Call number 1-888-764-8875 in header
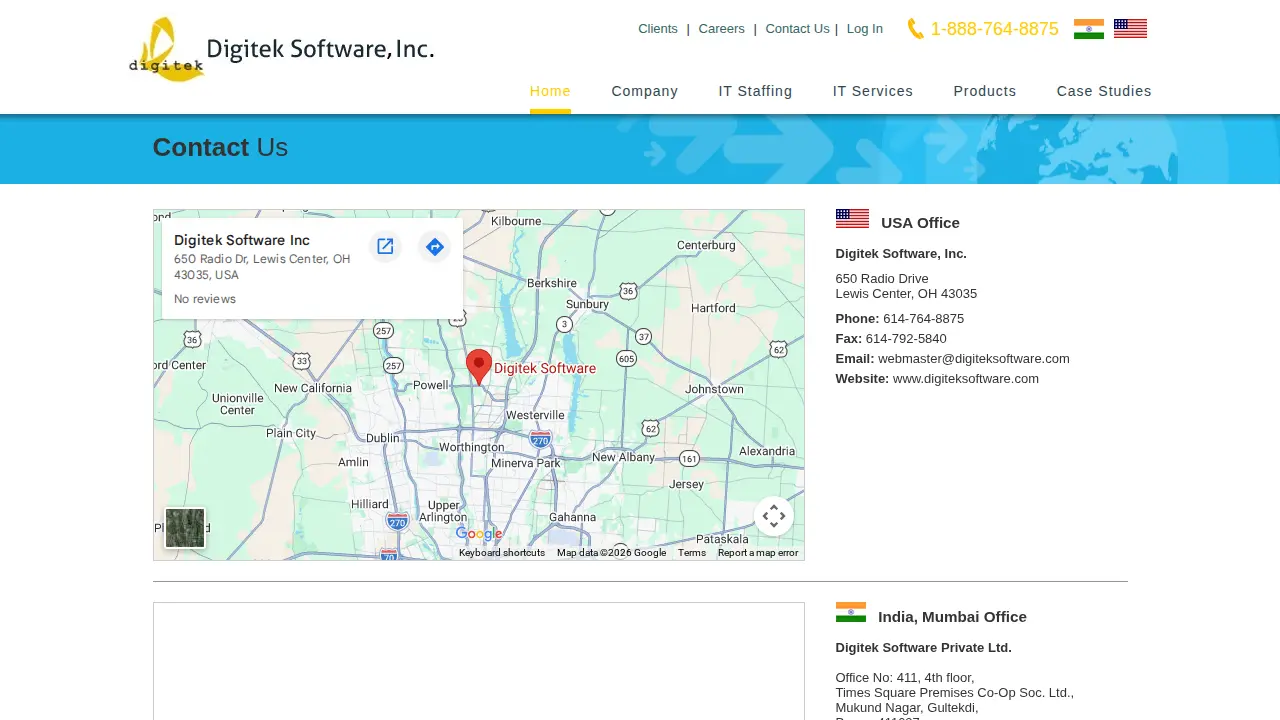Screen dimensions: 1280x720 pyautogui.click(x=994, y=29)
